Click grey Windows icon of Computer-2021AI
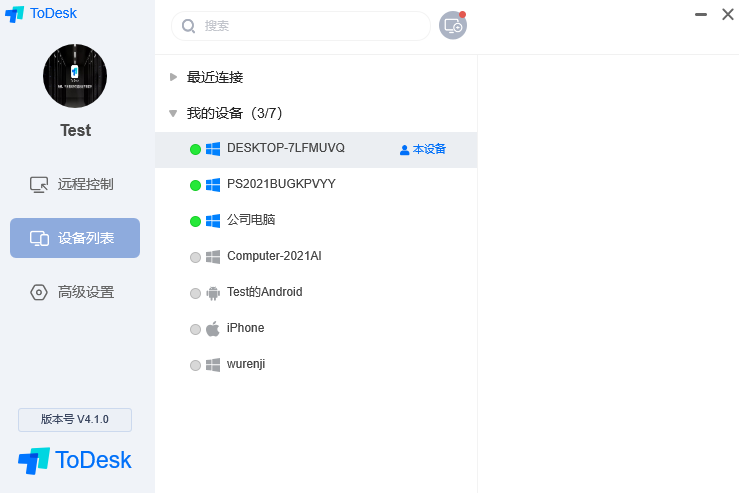The image size is (739, 493). click(213, 257)
